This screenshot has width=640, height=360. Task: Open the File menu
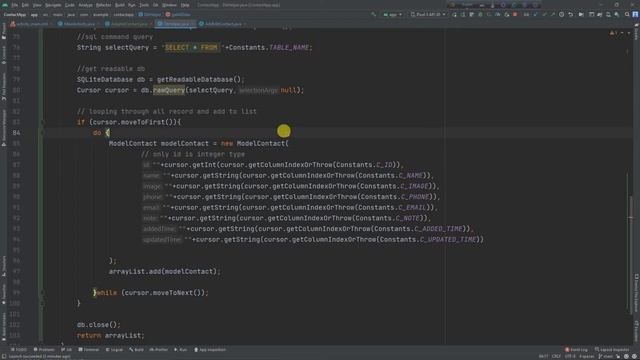(x=15, y=5)
